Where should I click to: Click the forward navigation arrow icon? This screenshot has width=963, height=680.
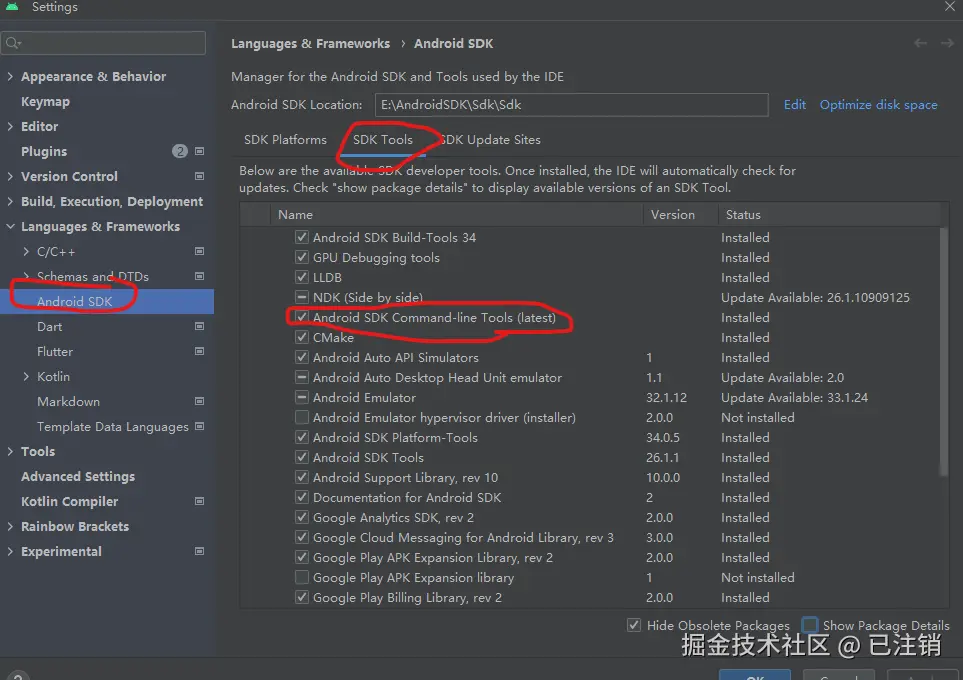coord(947,43)
